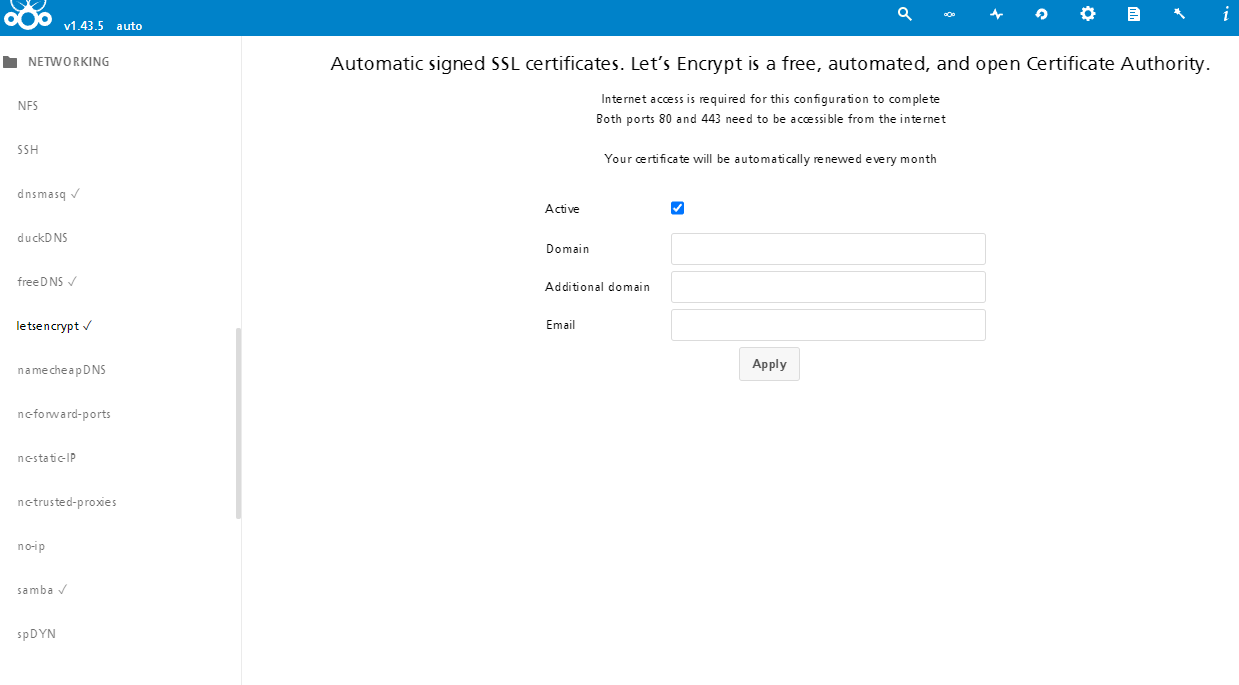Click the v1.43.5 version label

(84, 26)
